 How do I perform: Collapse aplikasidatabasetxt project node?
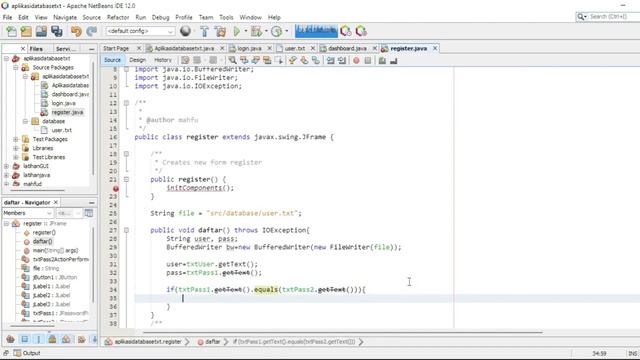tap(6, 58)
